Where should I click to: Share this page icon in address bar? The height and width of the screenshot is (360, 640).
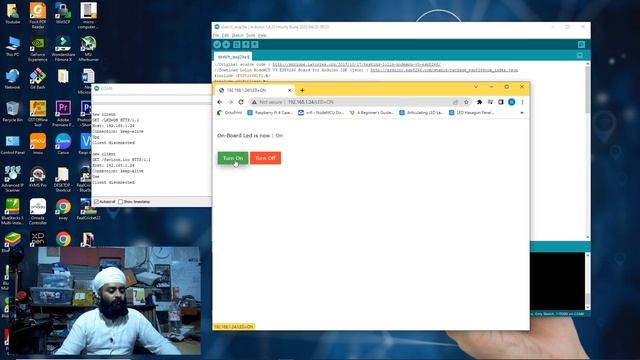[455, 102]
